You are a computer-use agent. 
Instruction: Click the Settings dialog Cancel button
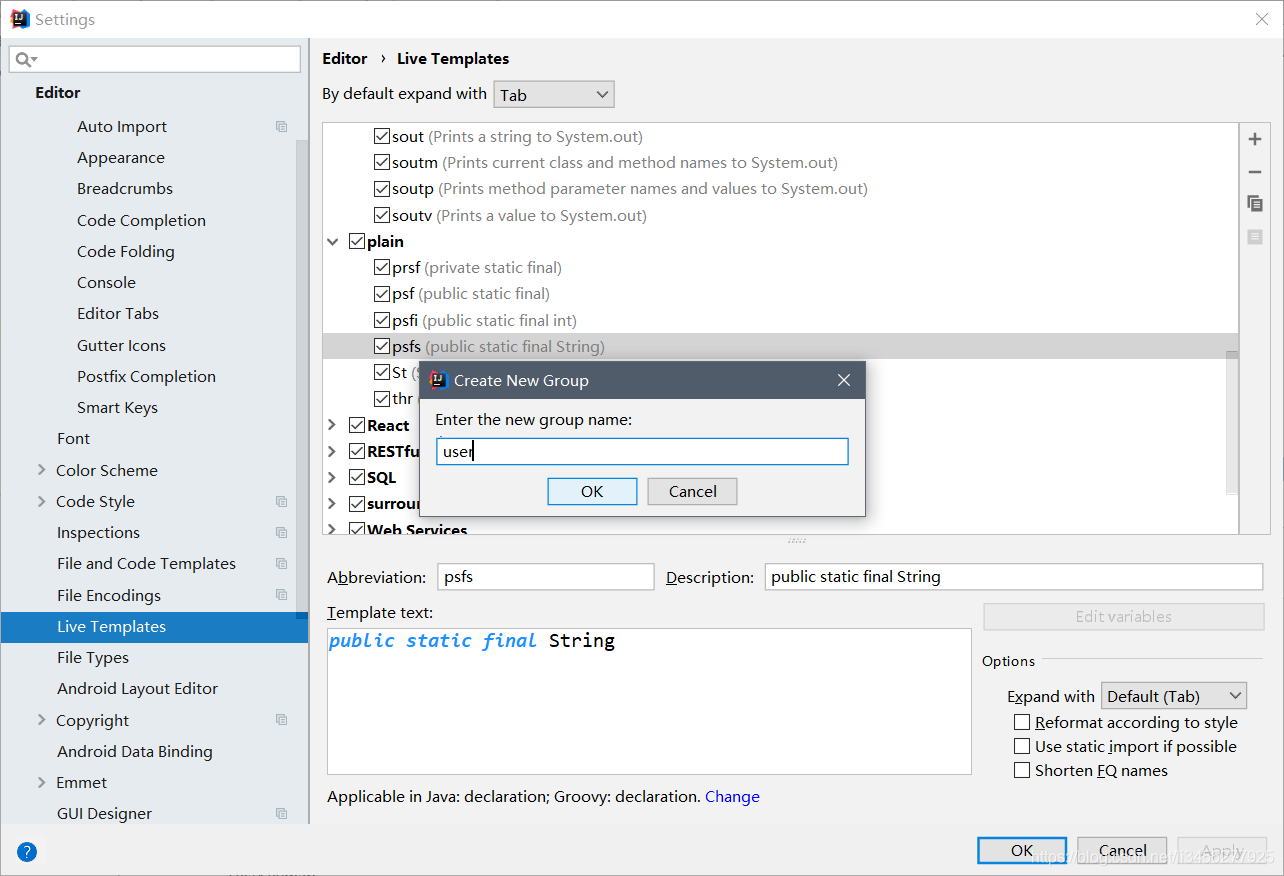point(1122,850)
